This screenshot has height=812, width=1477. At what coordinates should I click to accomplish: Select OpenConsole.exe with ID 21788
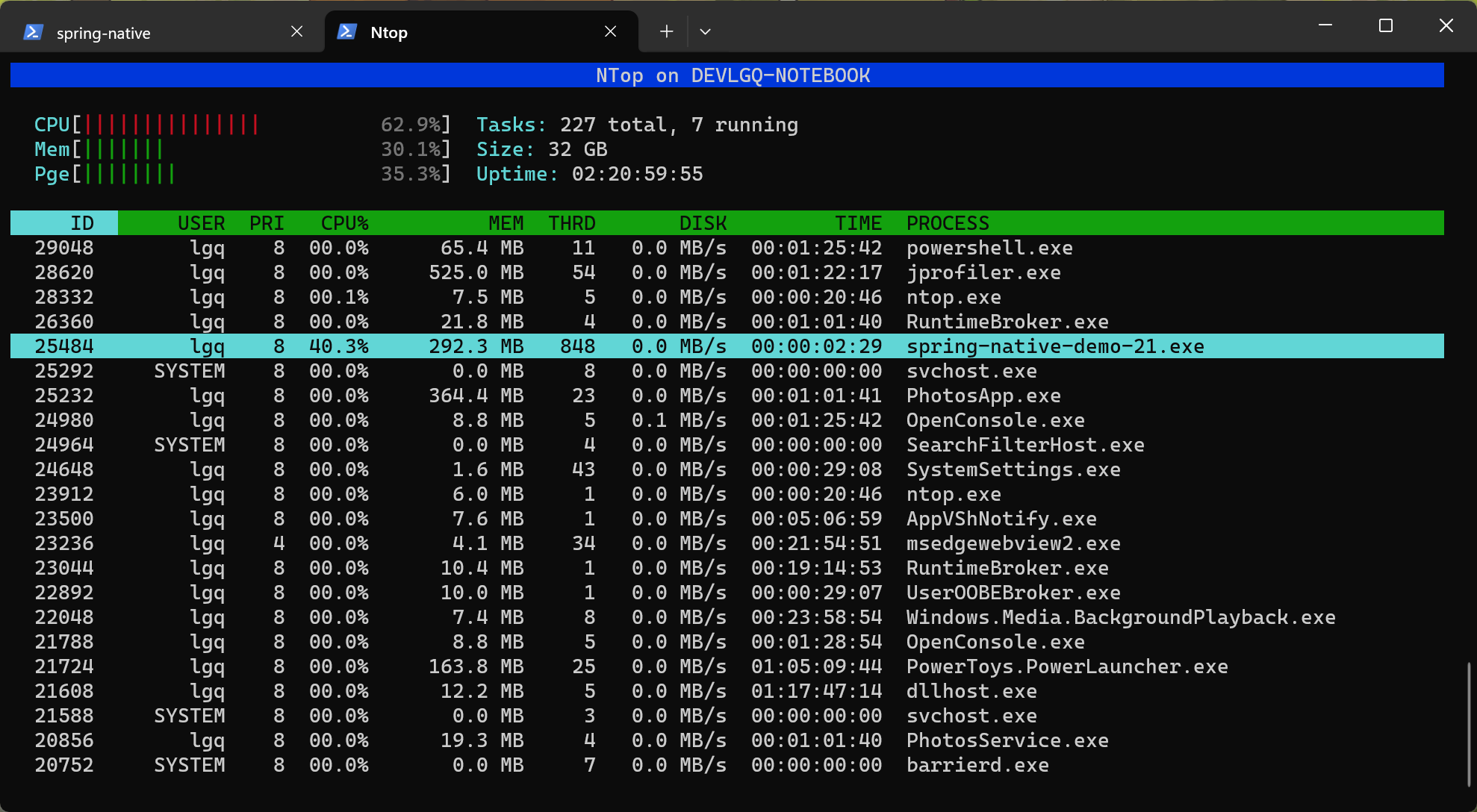(x=727, y=642)
